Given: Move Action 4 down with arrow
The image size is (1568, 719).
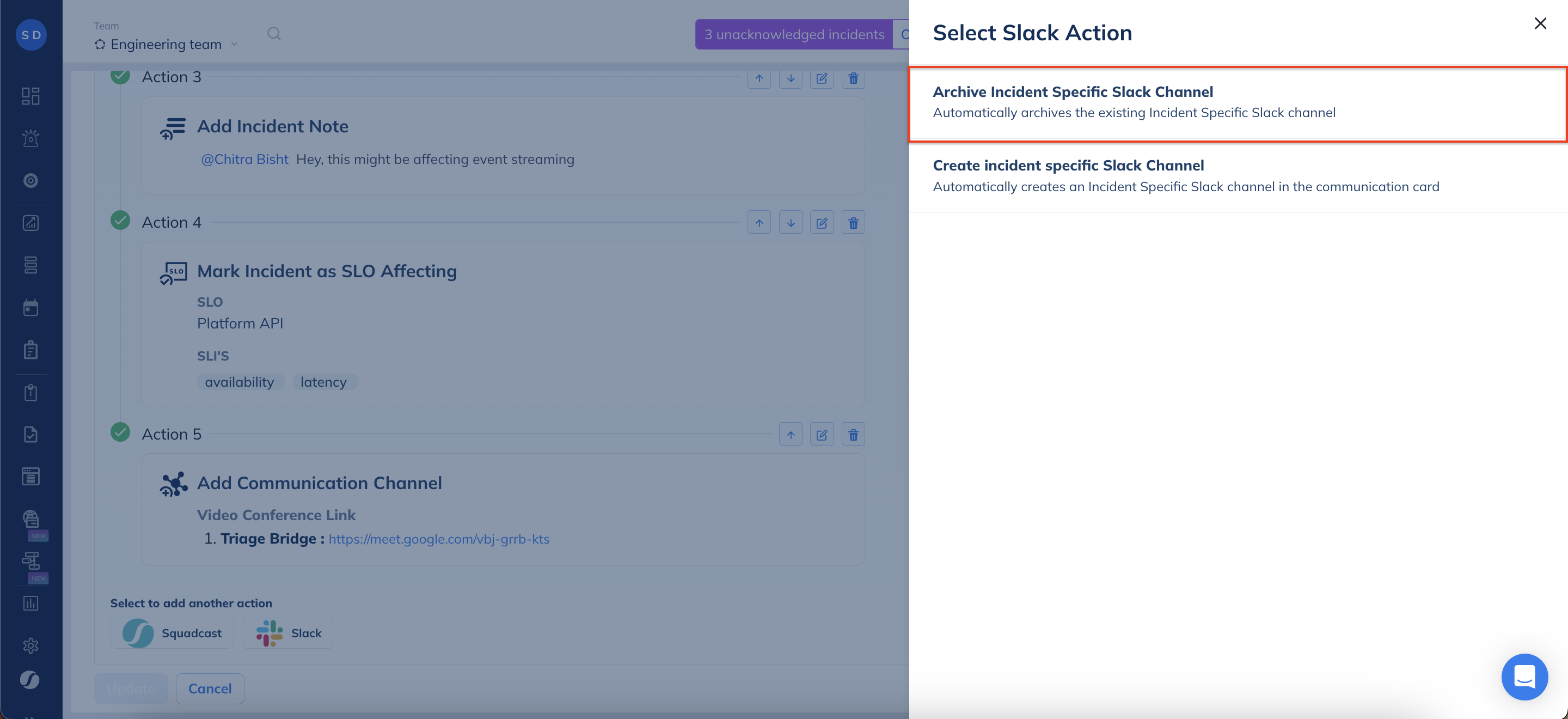Looking at the screenshot, I should [x=790, y=223].
